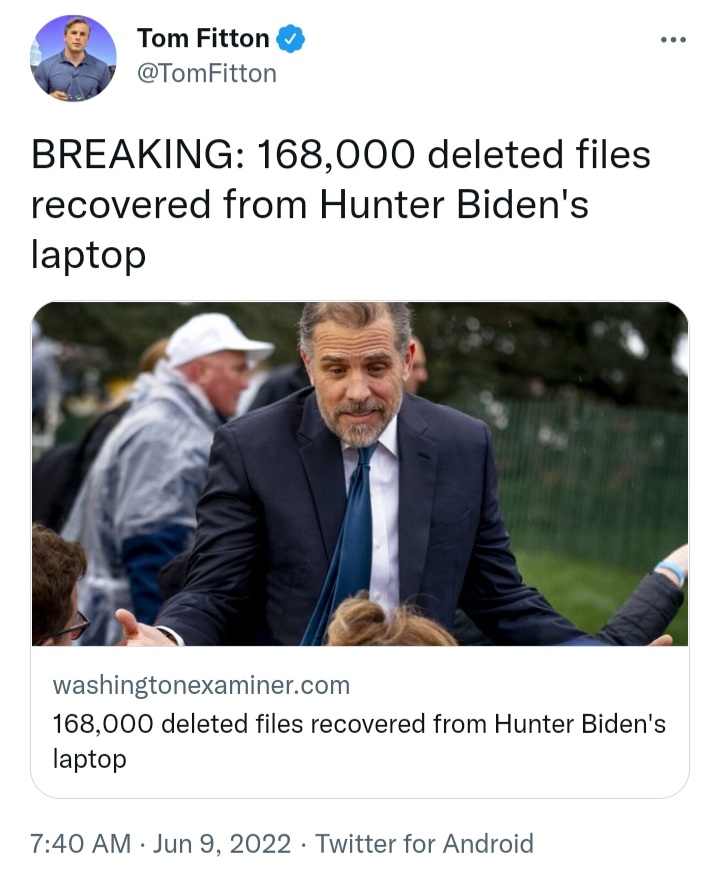Open the @TomFitton handle link
The image size is (720, 878).
pyautogui.click(x=207, y=73)
